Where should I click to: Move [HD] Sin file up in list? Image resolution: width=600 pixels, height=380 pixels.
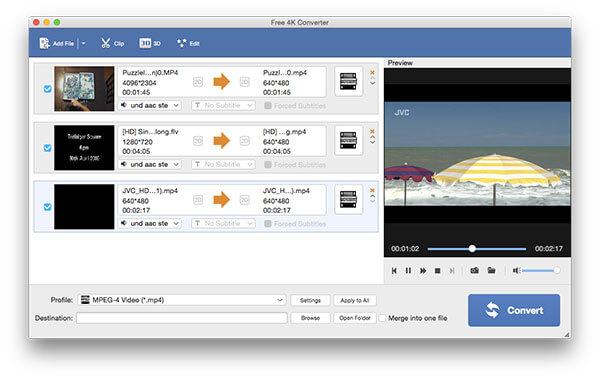(x=372, y=137)
